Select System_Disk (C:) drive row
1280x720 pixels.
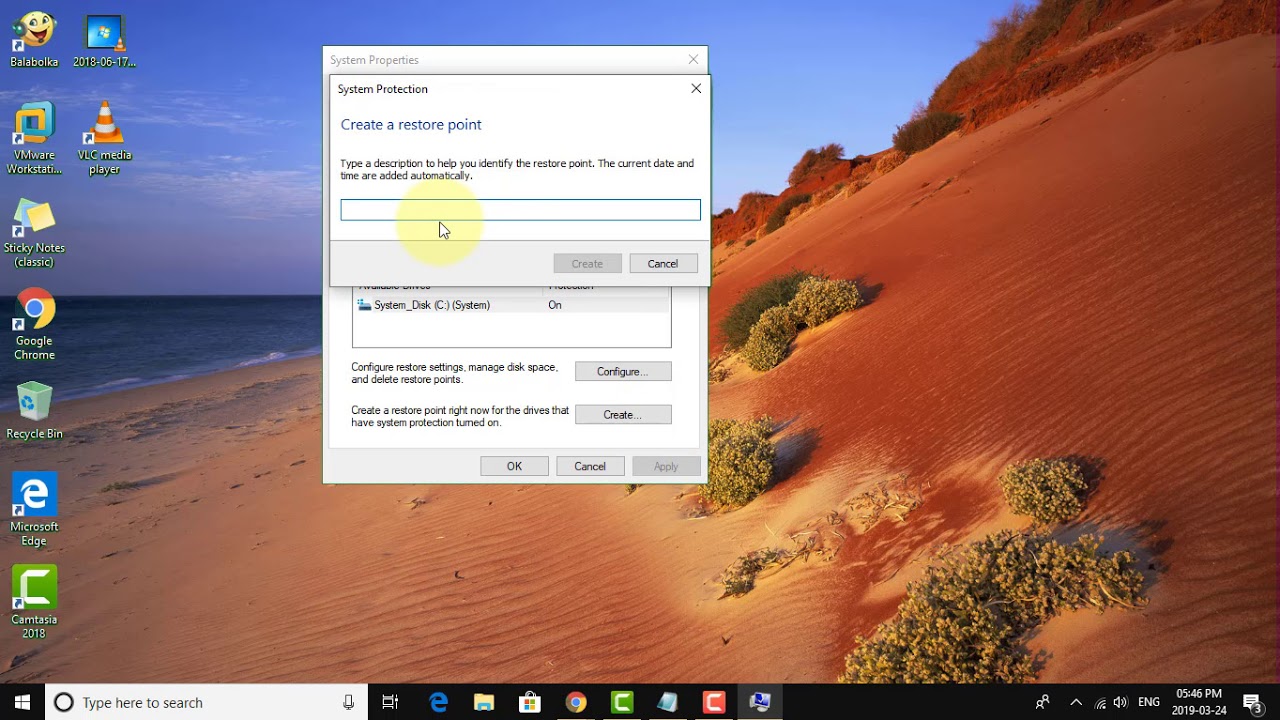(x=512, y=305)
